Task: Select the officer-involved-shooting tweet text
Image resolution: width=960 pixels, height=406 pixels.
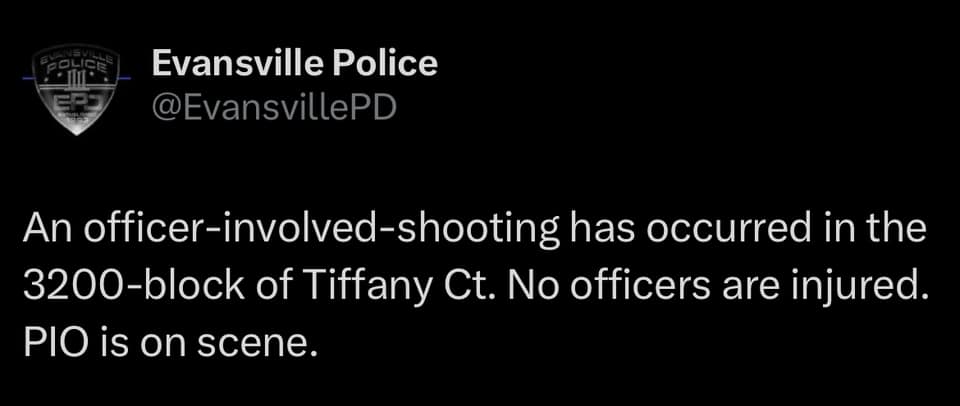Action: (x=474, y=287)
